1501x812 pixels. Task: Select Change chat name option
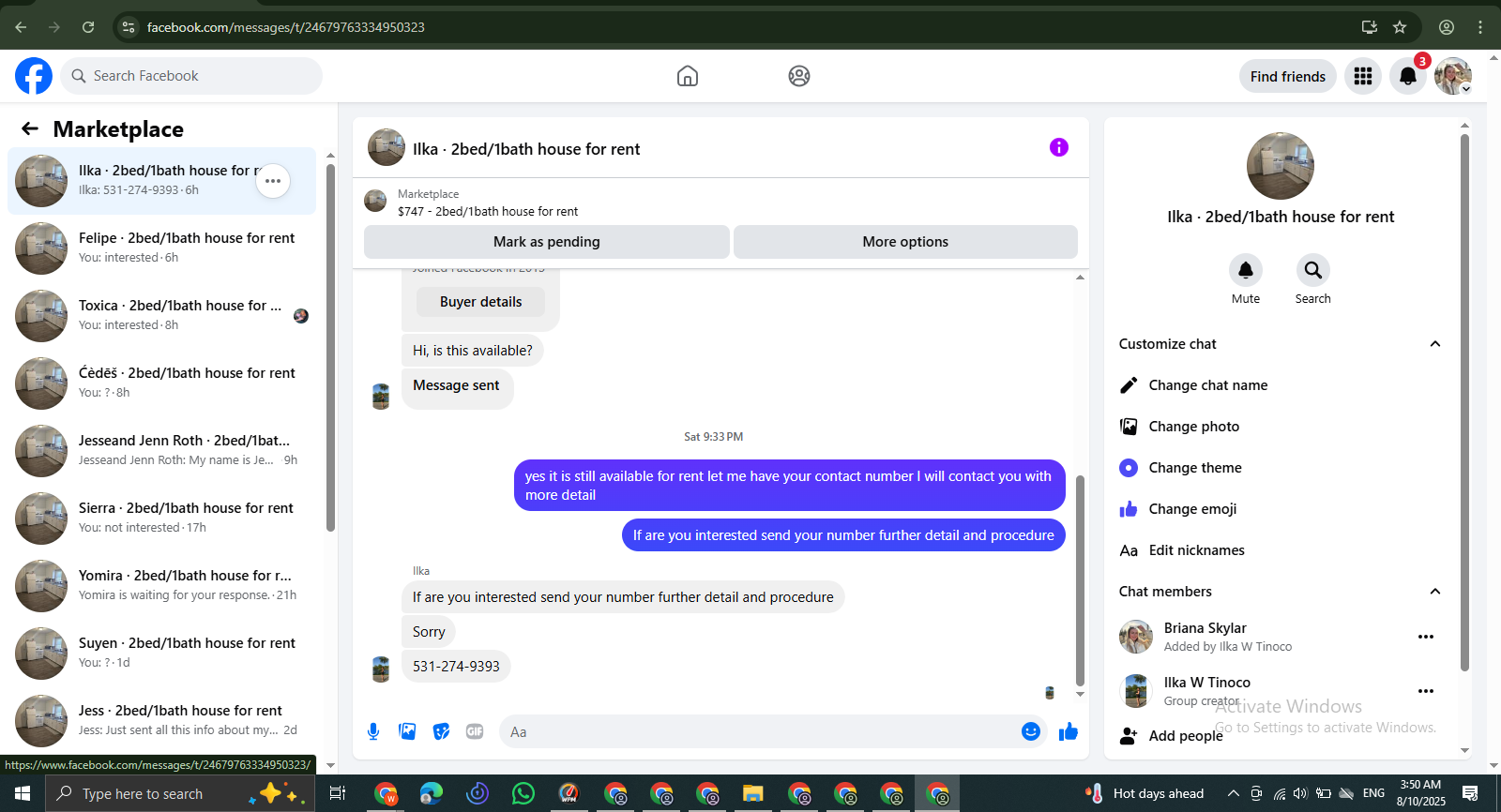(1281, 385)
